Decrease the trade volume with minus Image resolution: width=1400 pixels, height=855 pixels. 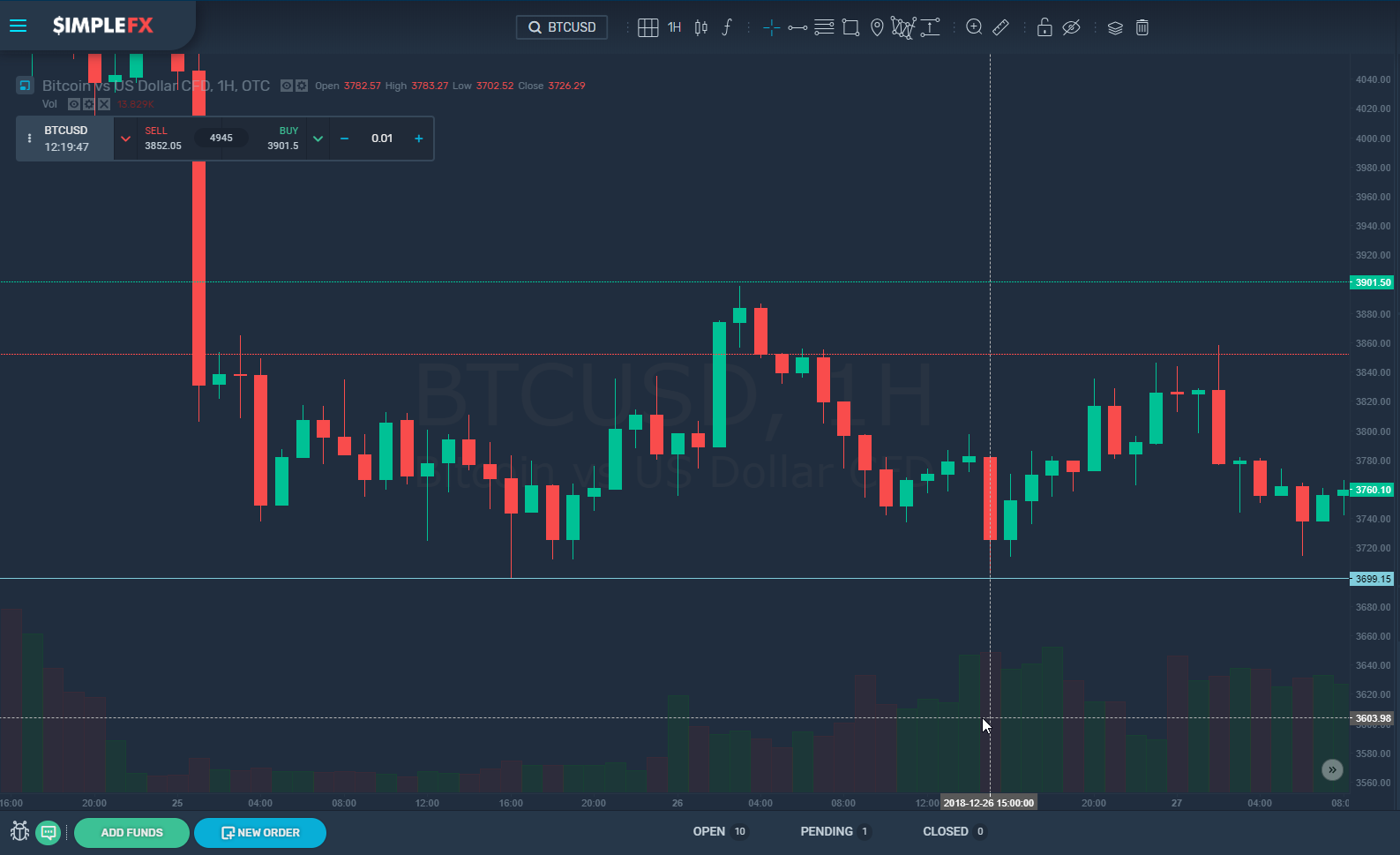pos(344,139)
